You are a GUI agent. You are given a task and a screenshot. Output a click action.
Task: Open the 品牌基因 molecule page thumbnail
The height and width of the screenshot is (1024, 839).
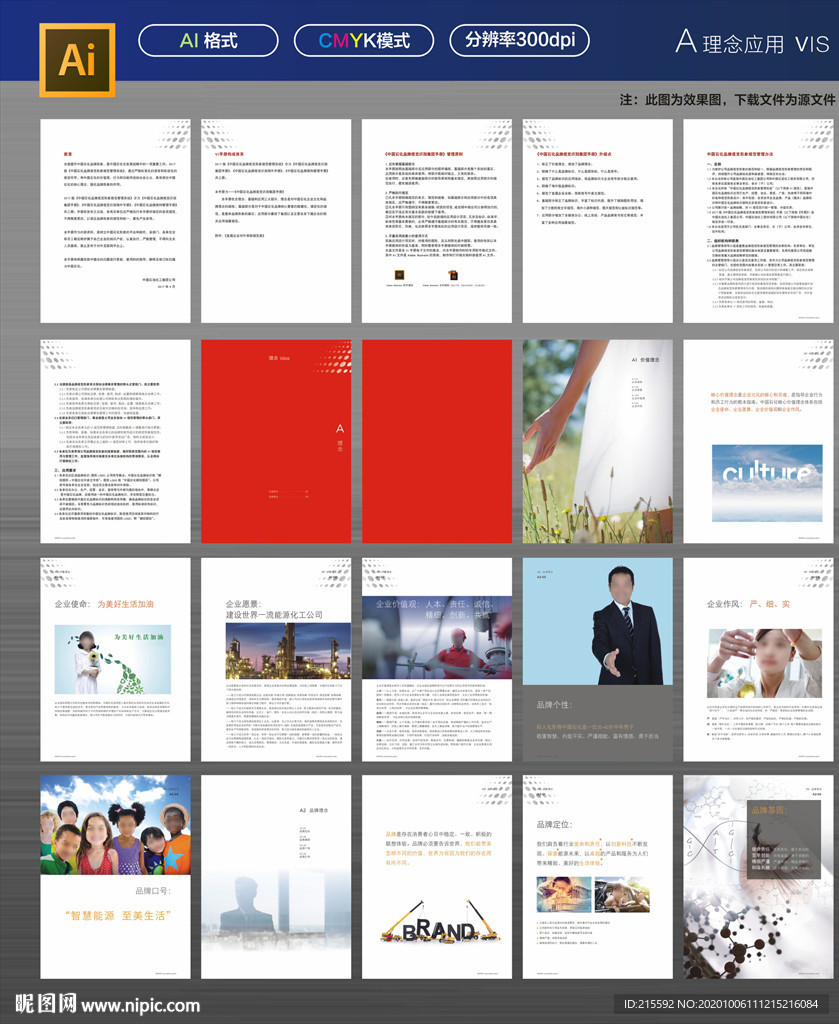(758, 877)
